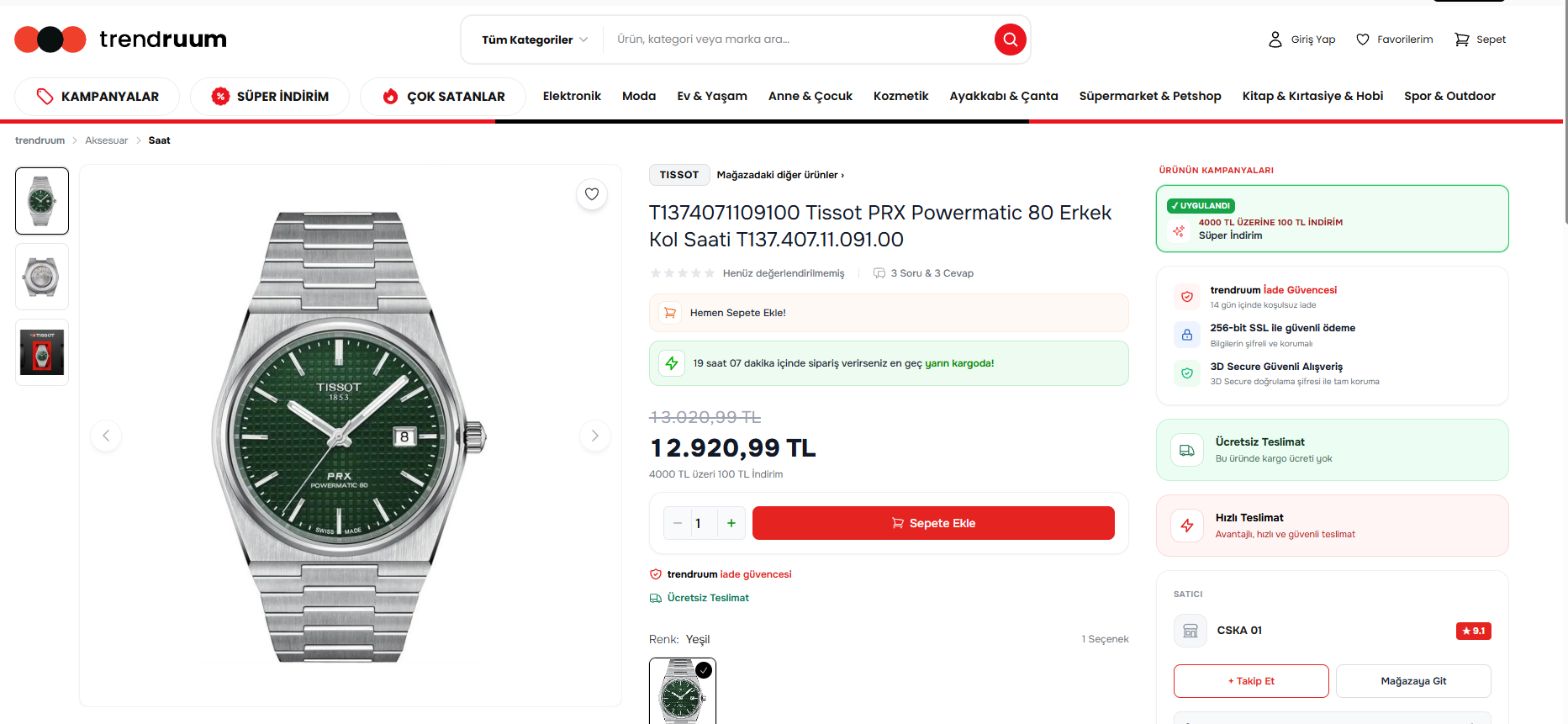Click the red search magnifier button
Viewport: 1568px width, 724px height.
(1010, 40)
